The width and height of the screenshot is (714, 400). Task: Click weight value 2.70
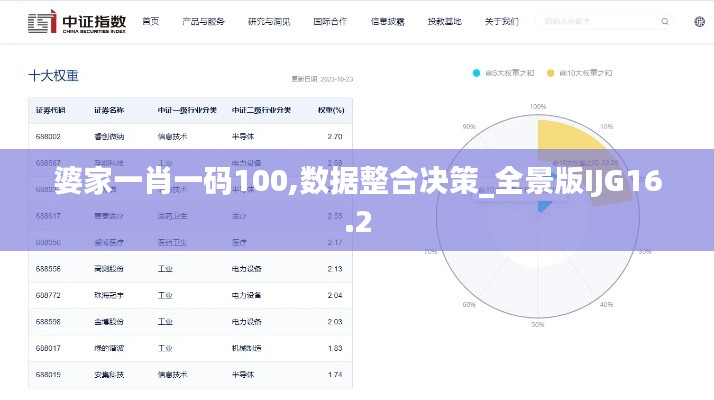335,136
